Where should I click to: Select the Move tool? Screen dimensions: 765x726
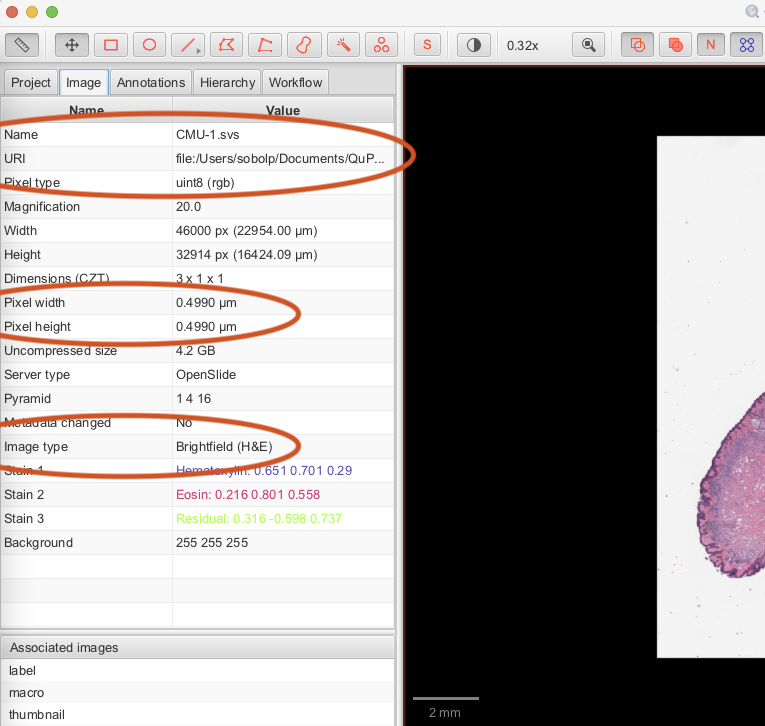tap(72, 45)
